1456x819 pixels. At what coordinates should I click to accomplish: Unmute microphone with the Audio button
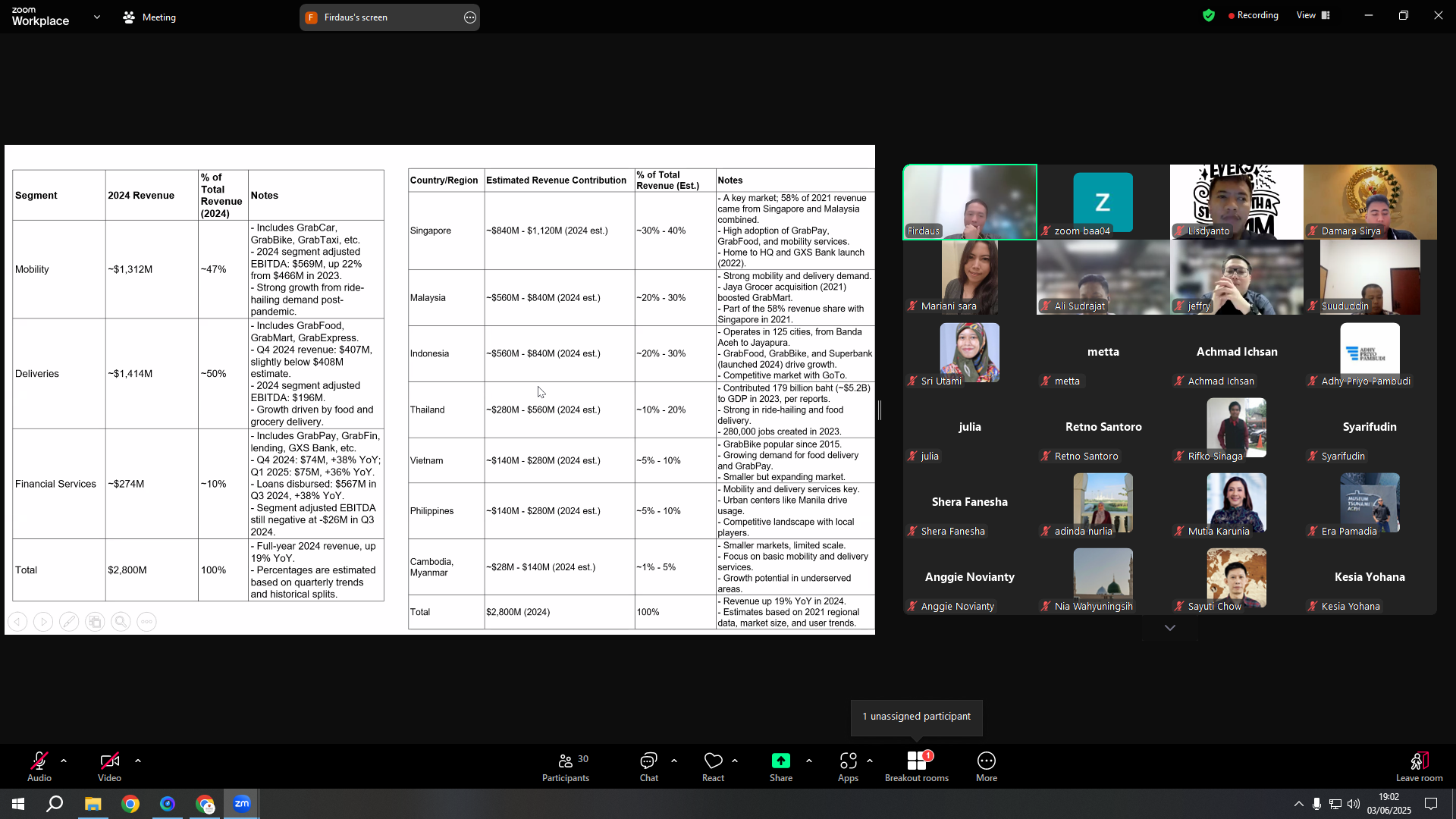click(x=39, y=767)
